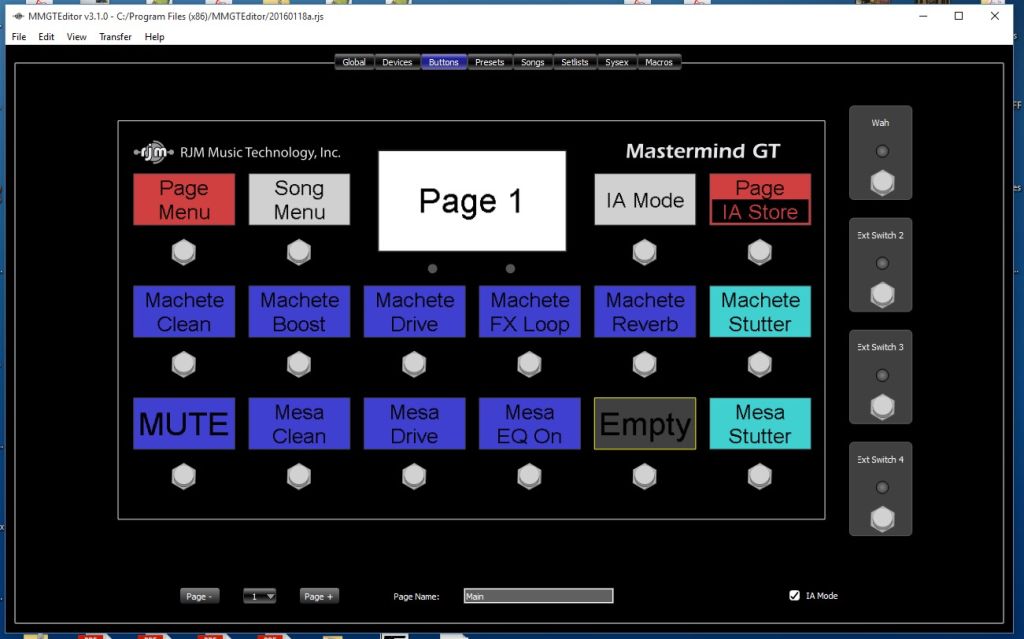Click the footswitch under Mesa Stutter
This screenshot has width=1024, height=639.
(760, 477)
